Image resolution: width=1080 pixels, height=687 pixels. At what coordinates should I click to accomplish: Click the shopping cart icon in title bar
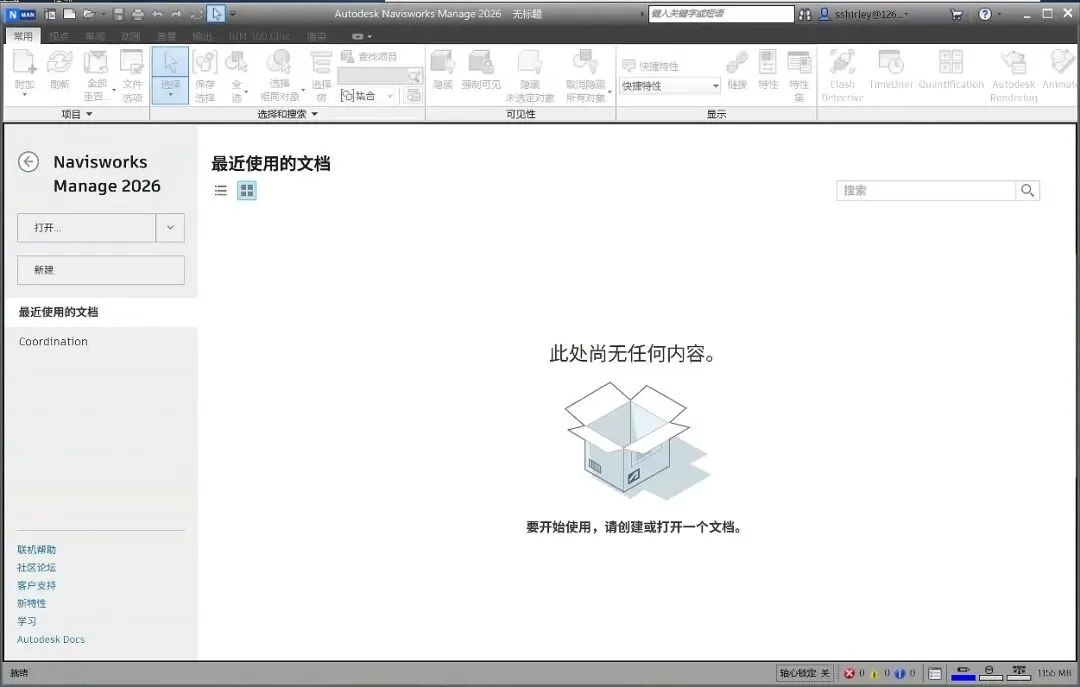click(956, 14)
